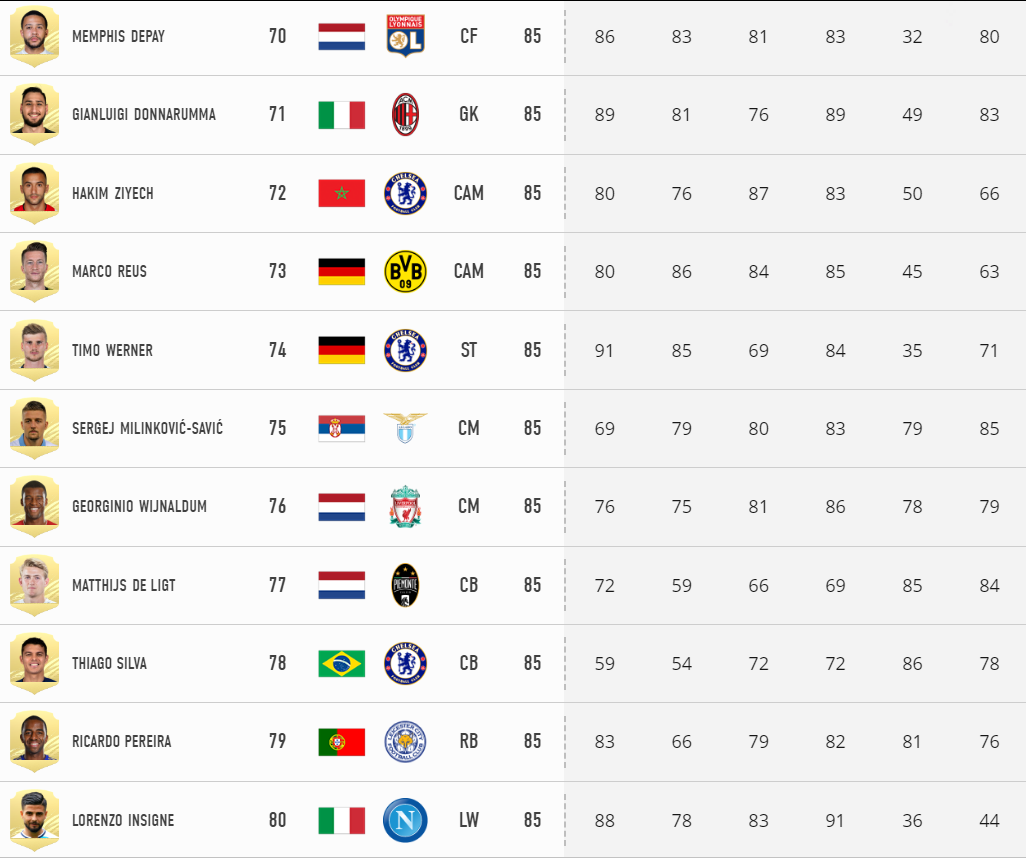Click Lorenzo Insigne player card photo
The image size is (1026, 858).
34,820
